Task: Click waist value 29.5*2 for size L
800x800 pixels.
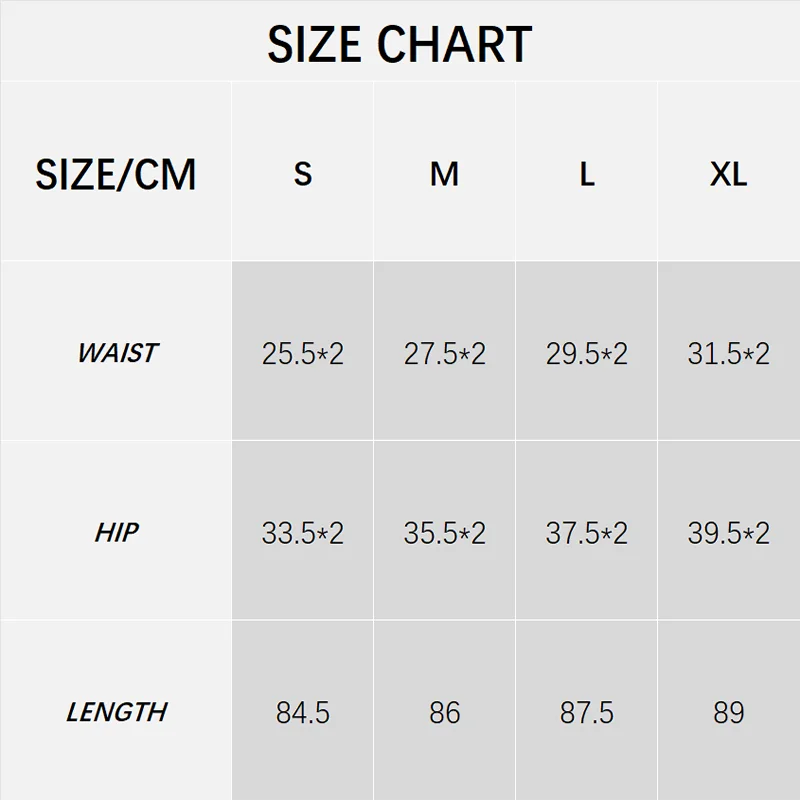Action: [x=587, y=354]
